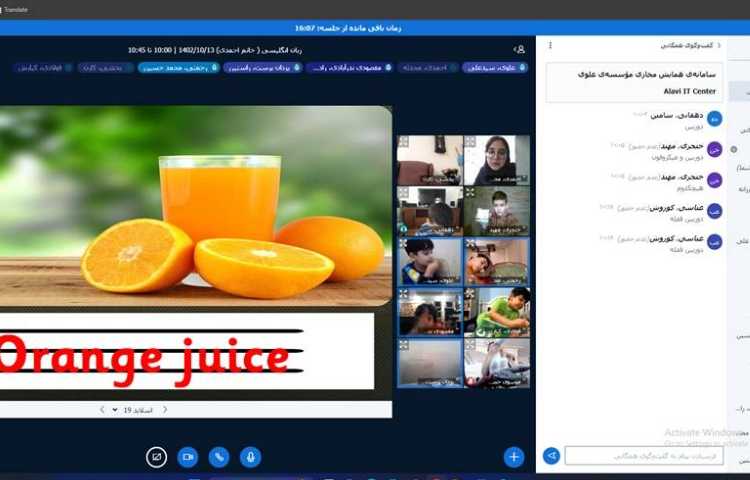
Task: Select the boy in green shirt video tile
Action: click(496, 312)
